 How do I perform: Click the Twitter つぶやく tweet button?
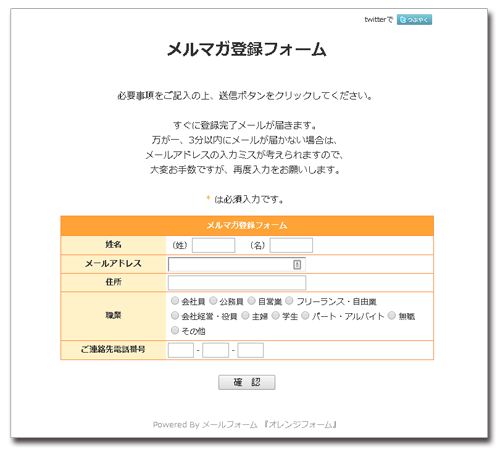coord(414,20)
